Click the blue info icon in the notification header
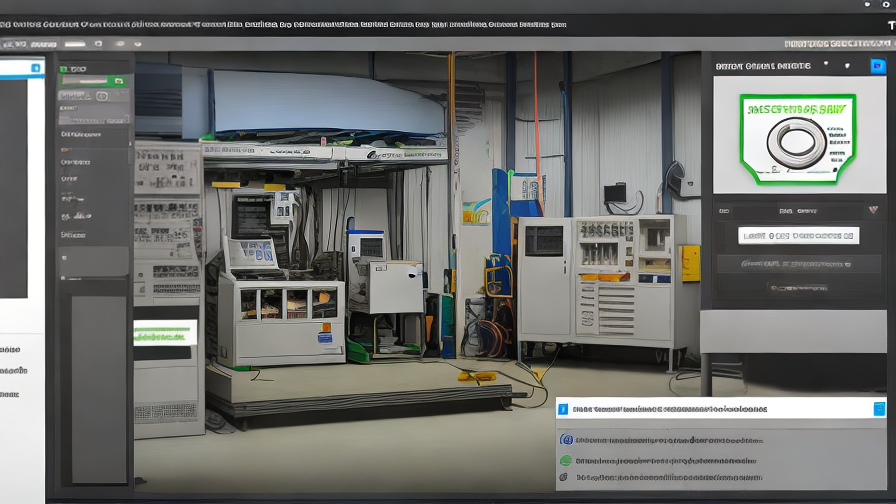The height and width of the screenshot is (504, 896). point(563,409)
